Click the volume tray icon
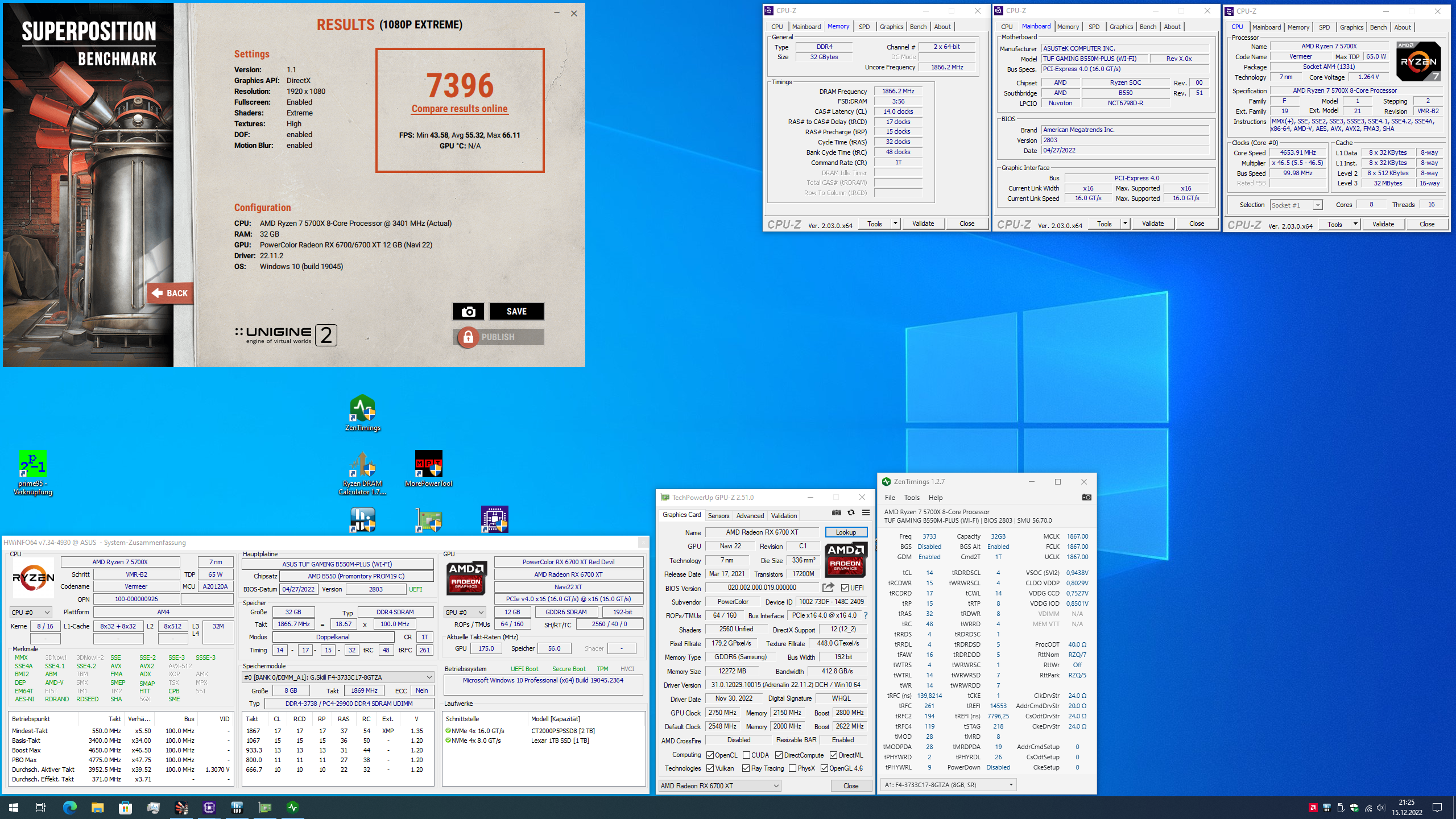The image size is (1456, 819). (x=1381, y=808)
